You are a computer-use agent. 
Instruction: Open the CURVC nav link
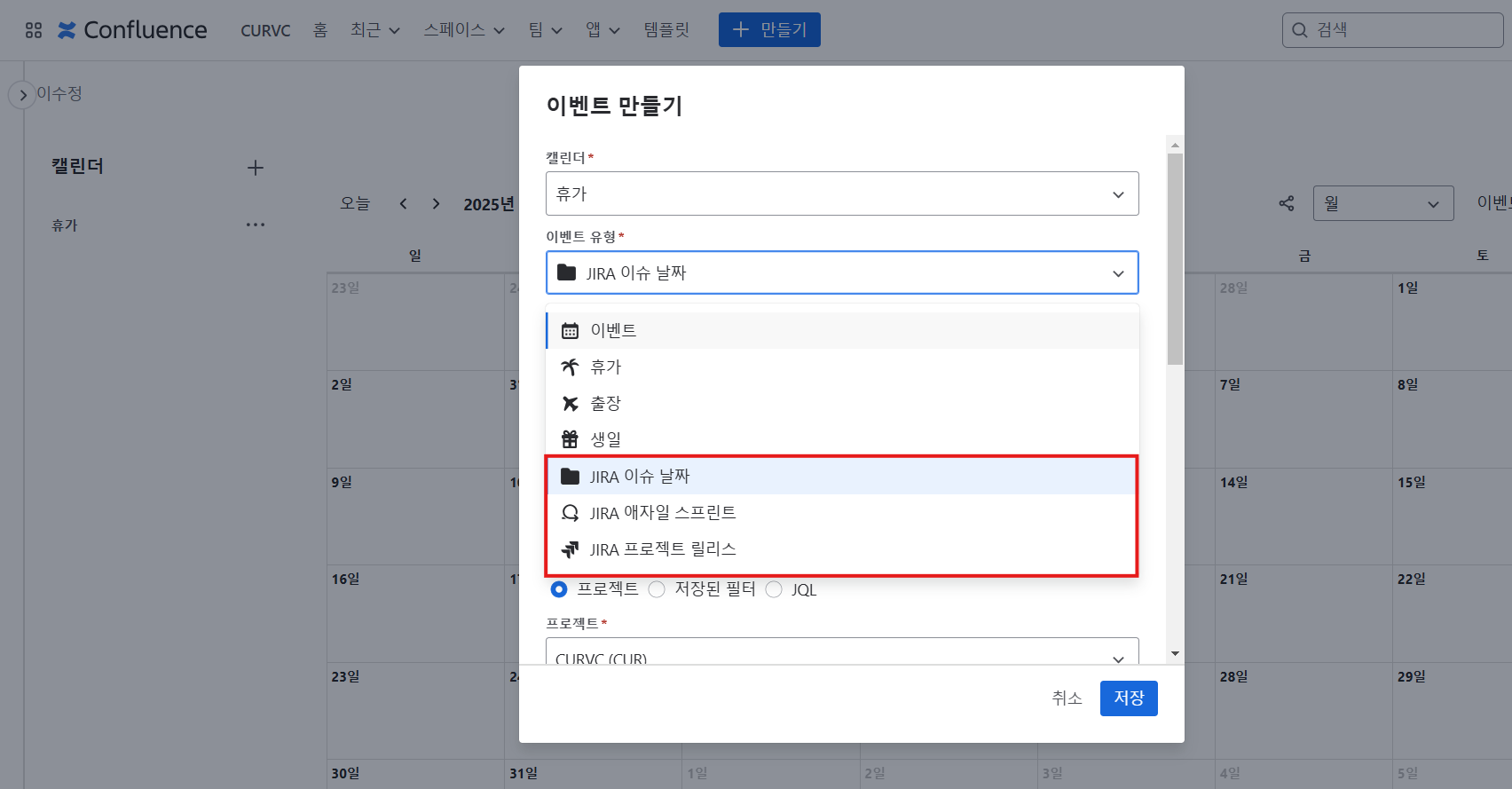tap(265, 30)
